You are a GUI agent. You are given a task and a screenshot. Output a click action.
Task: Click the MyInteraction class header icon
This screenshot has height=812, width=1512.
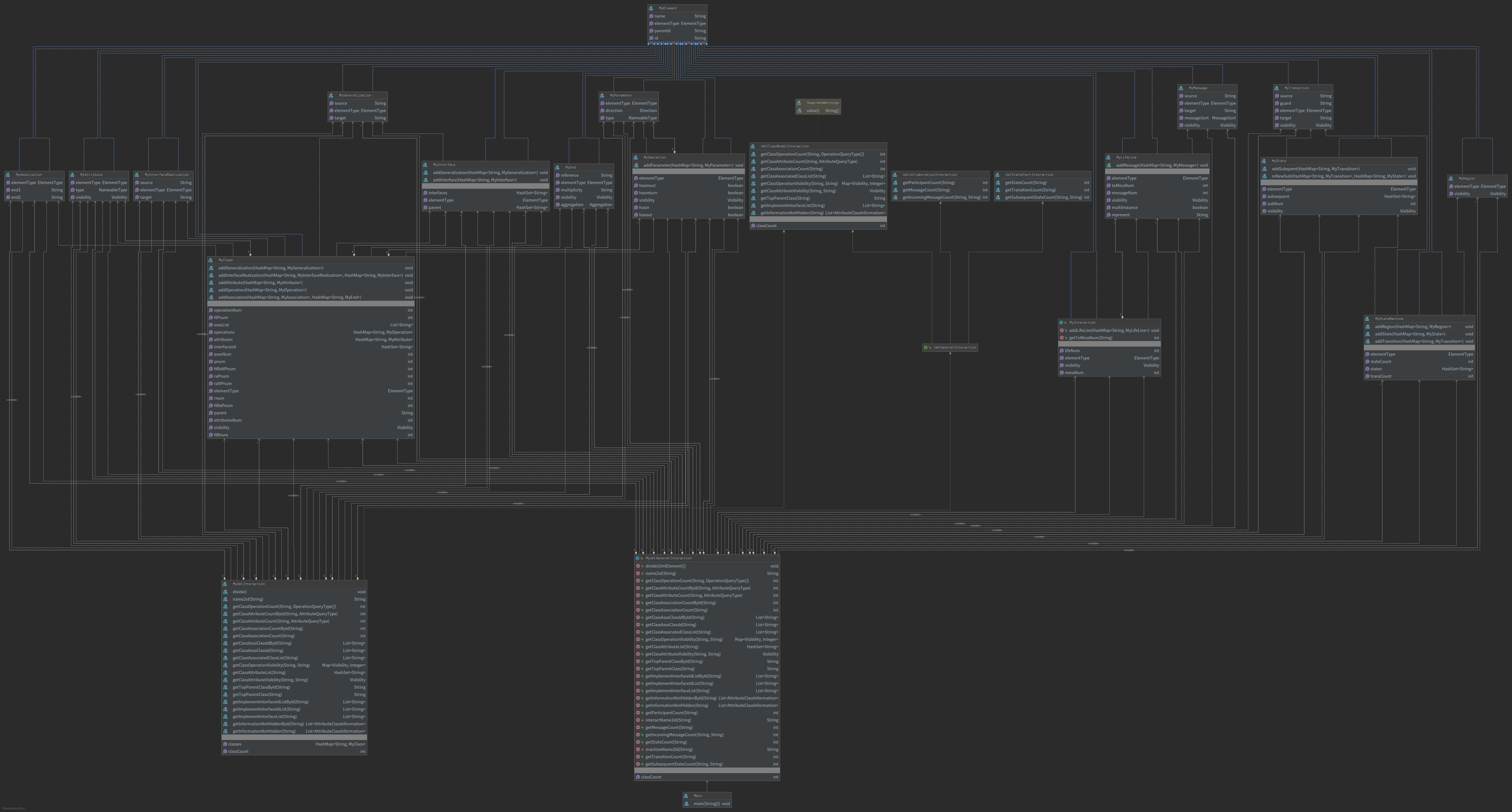(x=1061, y=323)
